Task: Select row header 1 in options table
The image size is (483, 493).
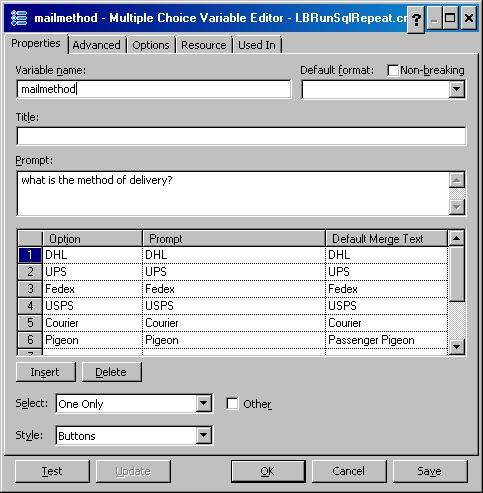Action: tap(30, 255)
